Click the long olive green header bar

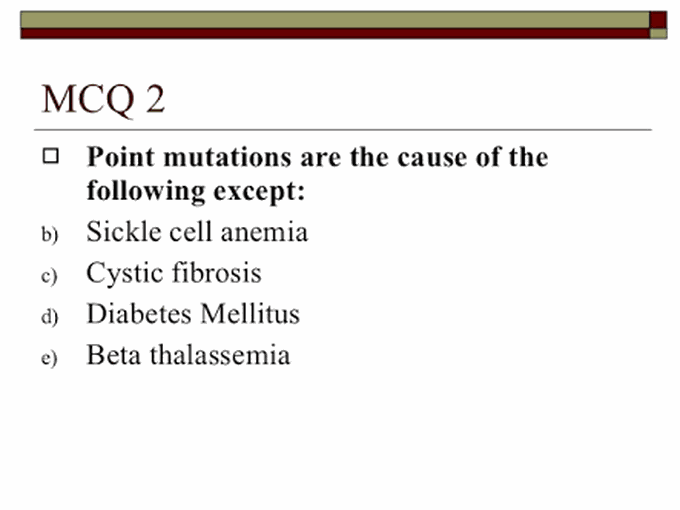click(335, 20)
